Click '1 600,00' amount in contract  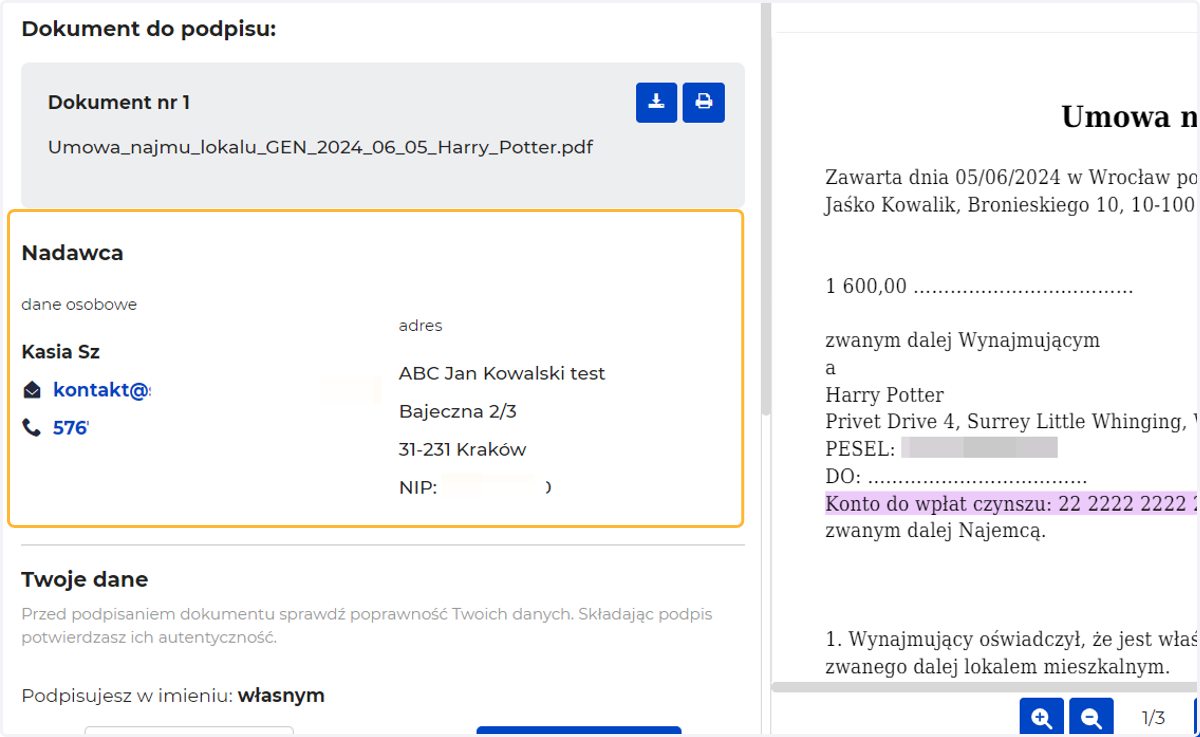[x=866, y=287]
